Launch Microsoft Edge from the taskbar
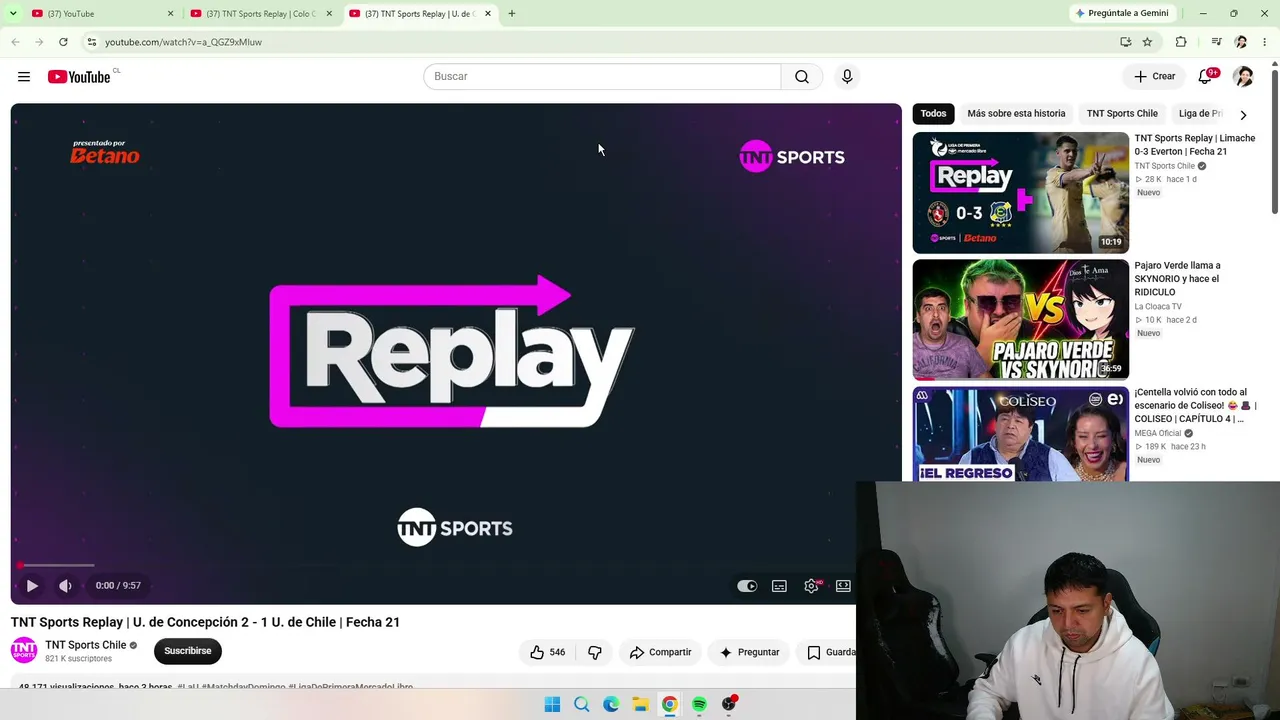This screenshot has height=720, width=1280. coord(611,705)
